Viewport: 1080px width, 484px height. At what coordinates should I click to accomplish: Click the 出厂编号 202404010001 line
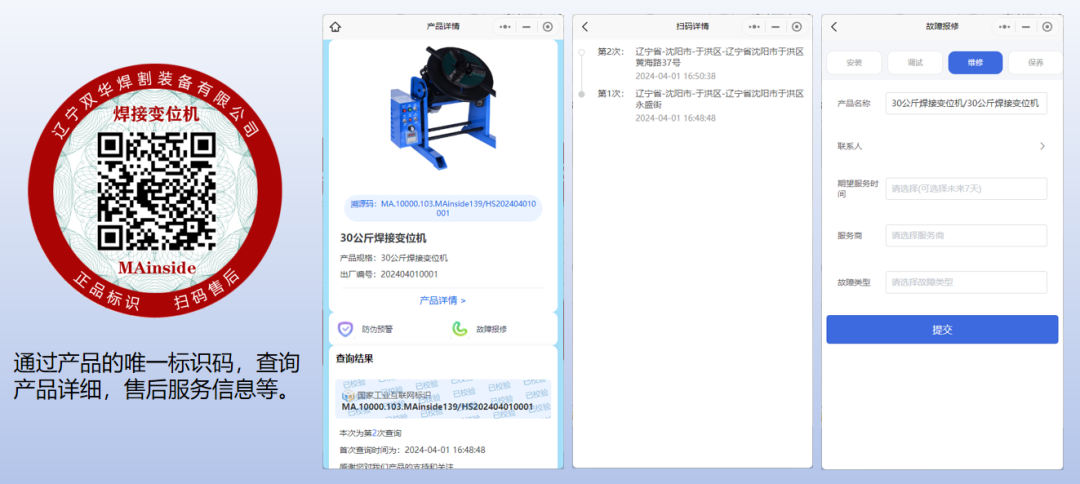tap(389, 274)
